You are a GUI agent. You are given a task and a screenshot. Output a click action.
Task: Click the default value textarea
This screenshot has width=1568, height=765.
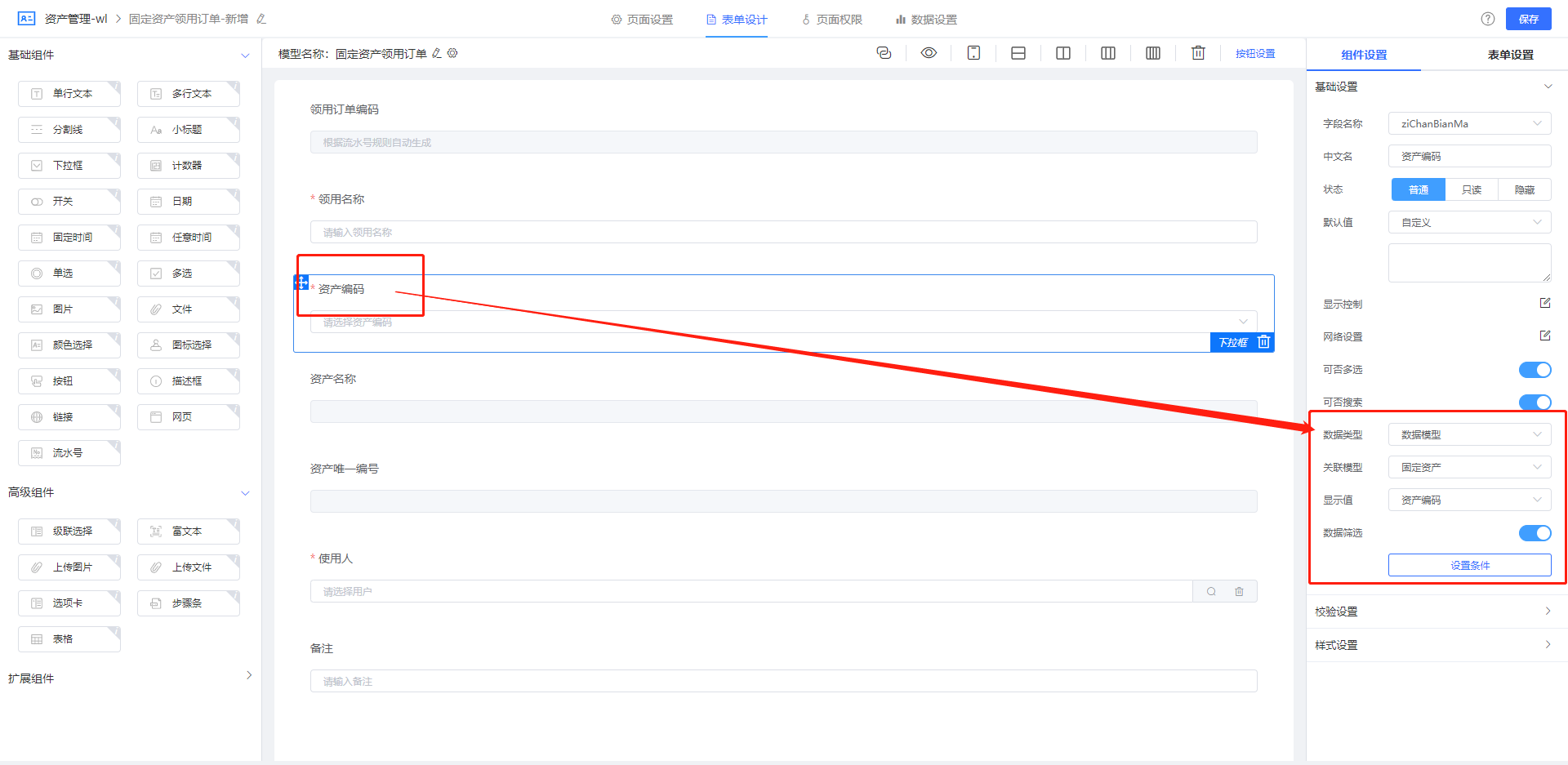click(1469, 263)
